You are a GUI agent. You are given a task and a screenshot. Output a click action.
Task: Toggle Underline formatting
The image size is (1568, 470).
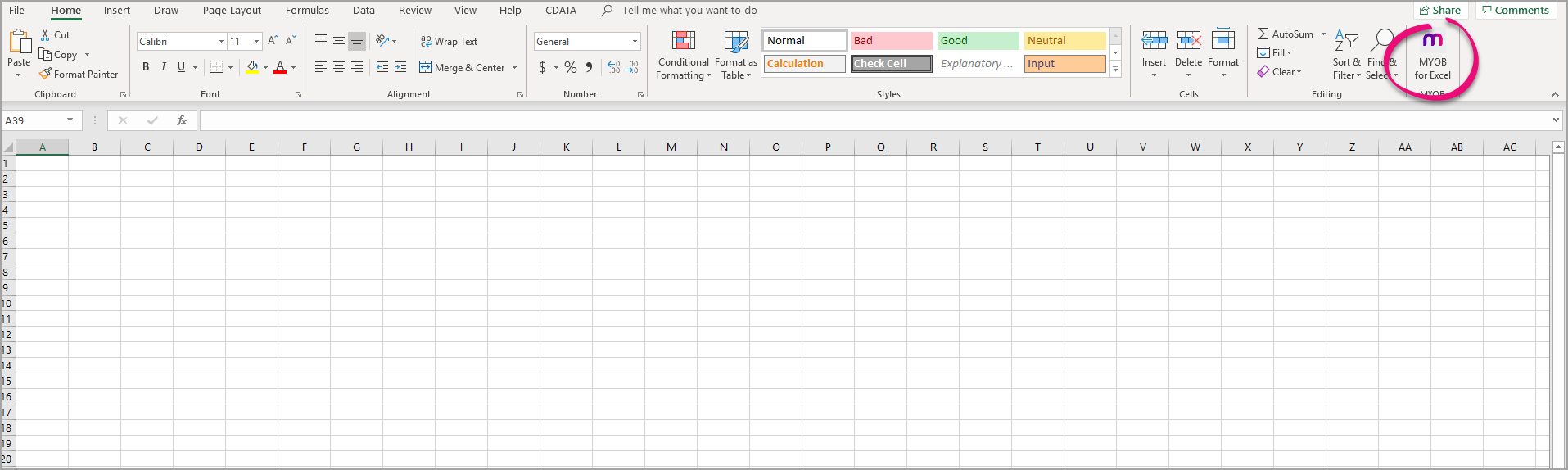(181, 67)
